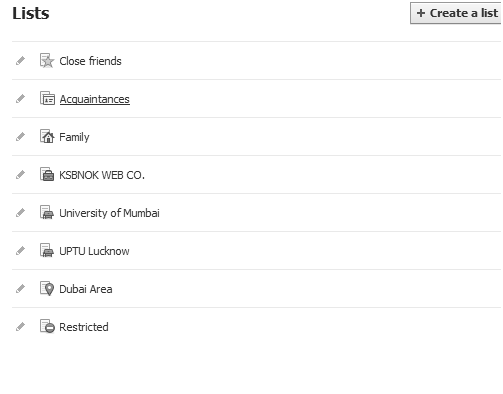Click the star list icon for Close friends

point(47,61)
